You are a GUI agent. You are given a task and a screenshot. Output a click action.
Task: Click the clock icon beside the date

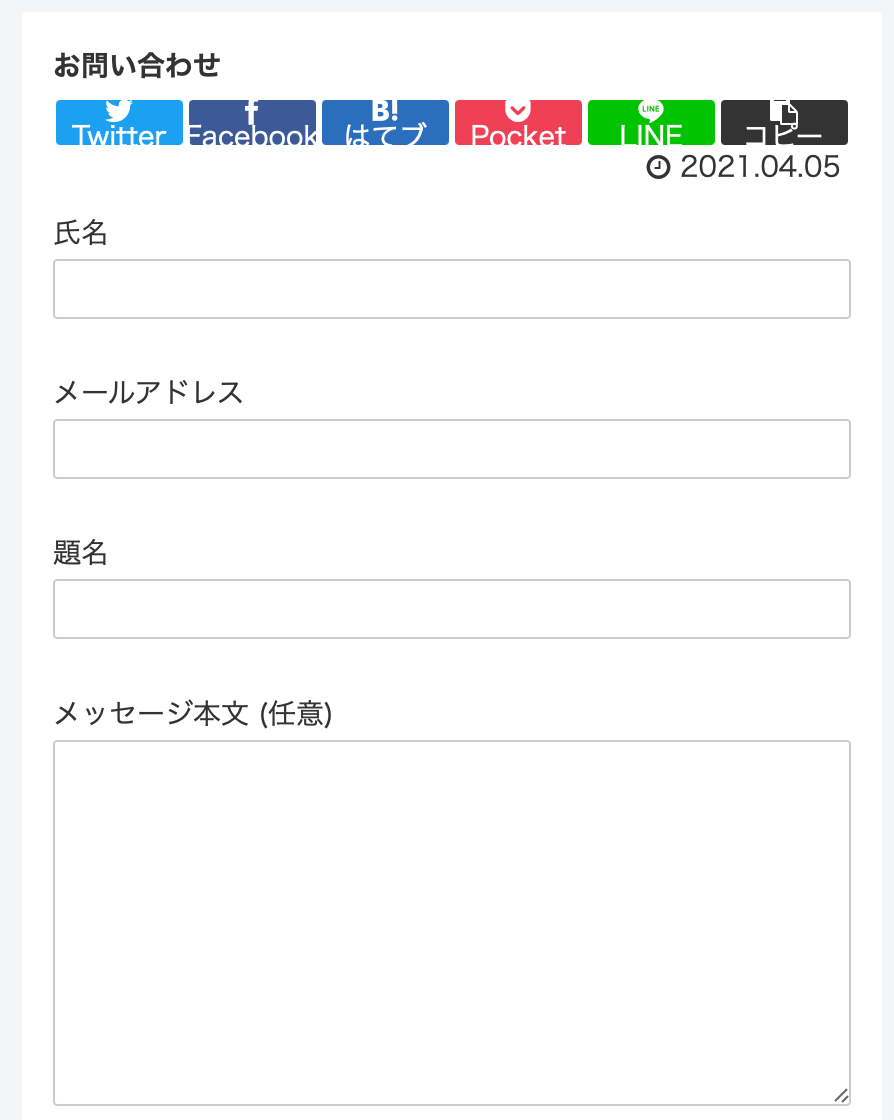658,168
